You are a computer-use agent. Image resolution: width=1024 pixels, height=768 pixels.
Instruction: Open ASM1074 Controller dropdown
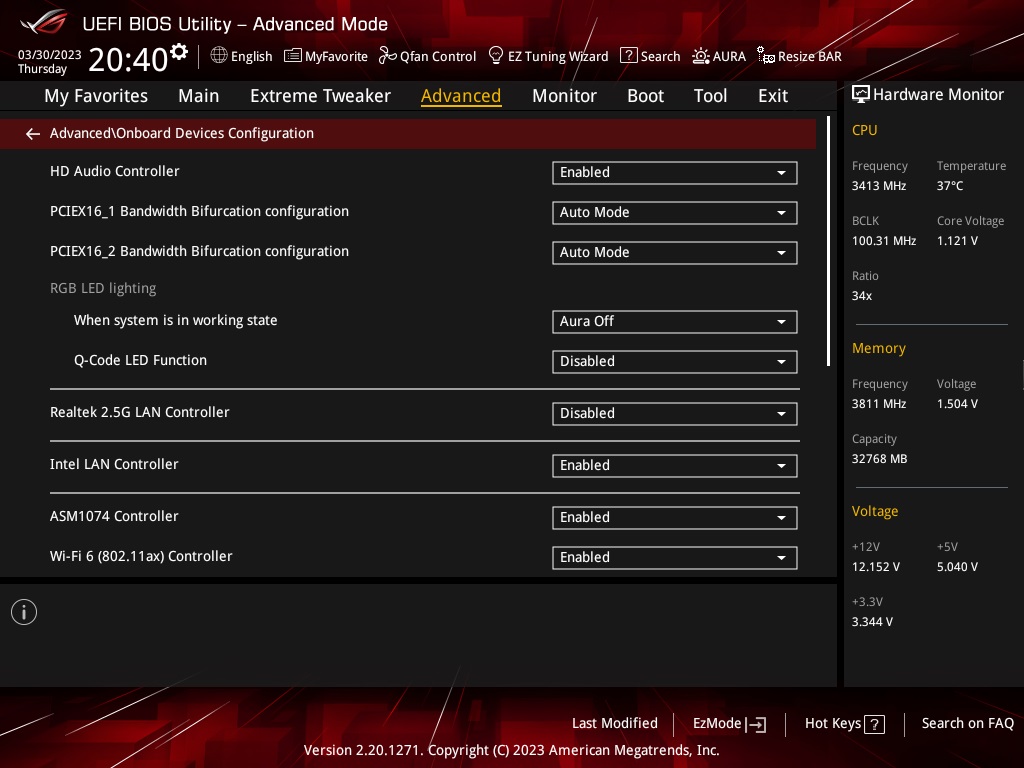(675, 518)
